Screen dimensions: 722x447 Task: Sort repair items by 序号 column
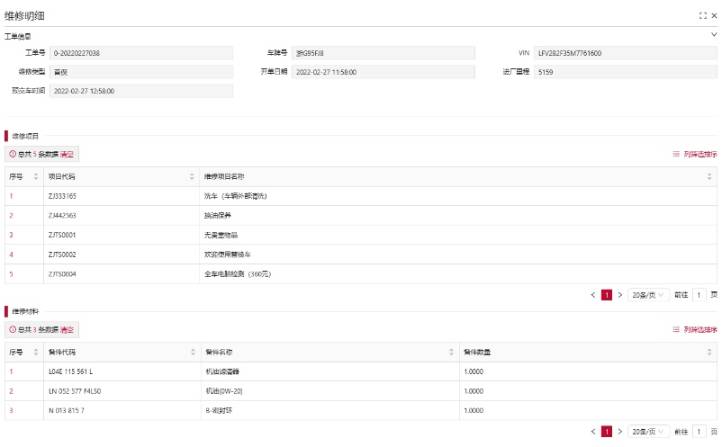point(36,177)
